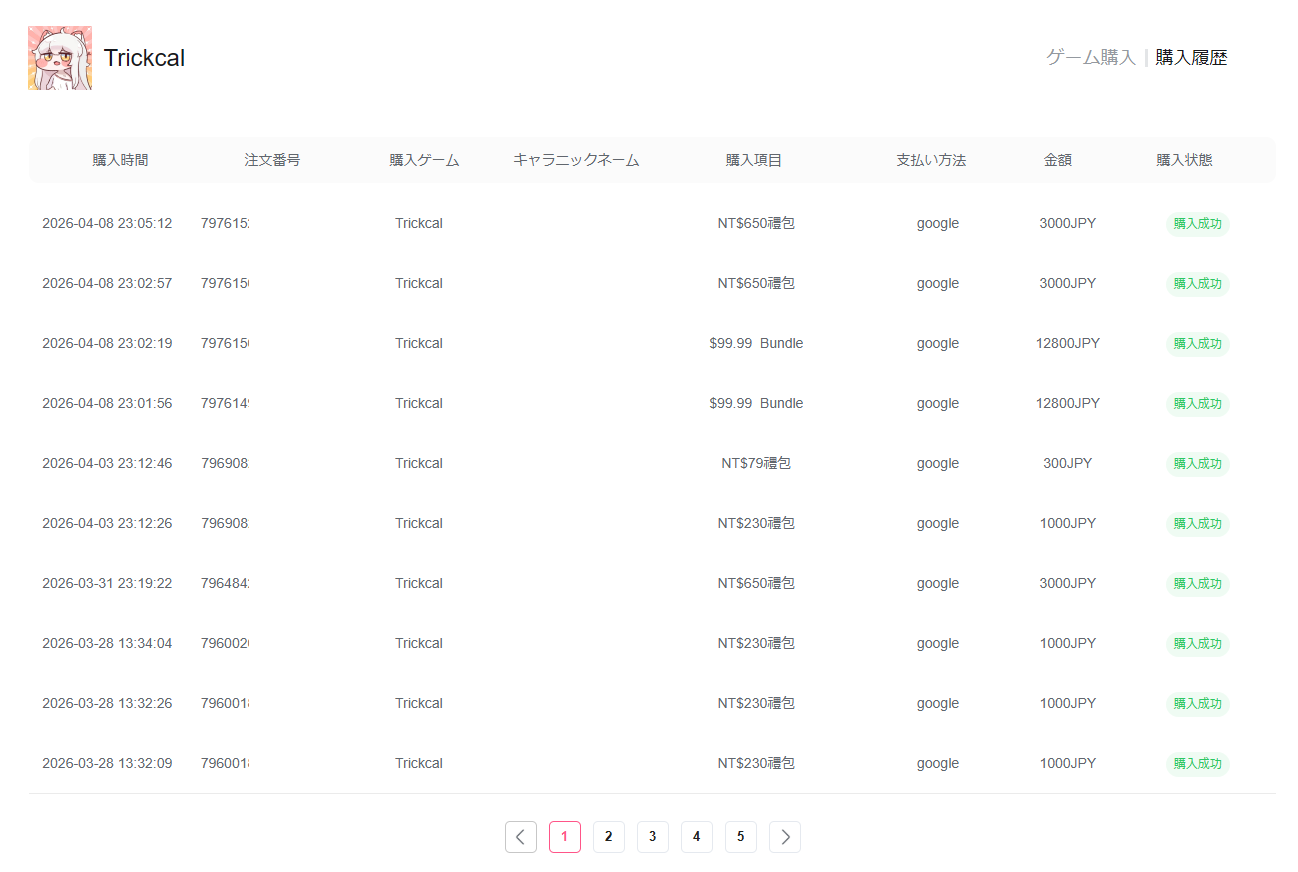Click 購入成功 badge for 23:05:12 order
This screenshot has height=872, width=1298.
[x=1197, y=224]
